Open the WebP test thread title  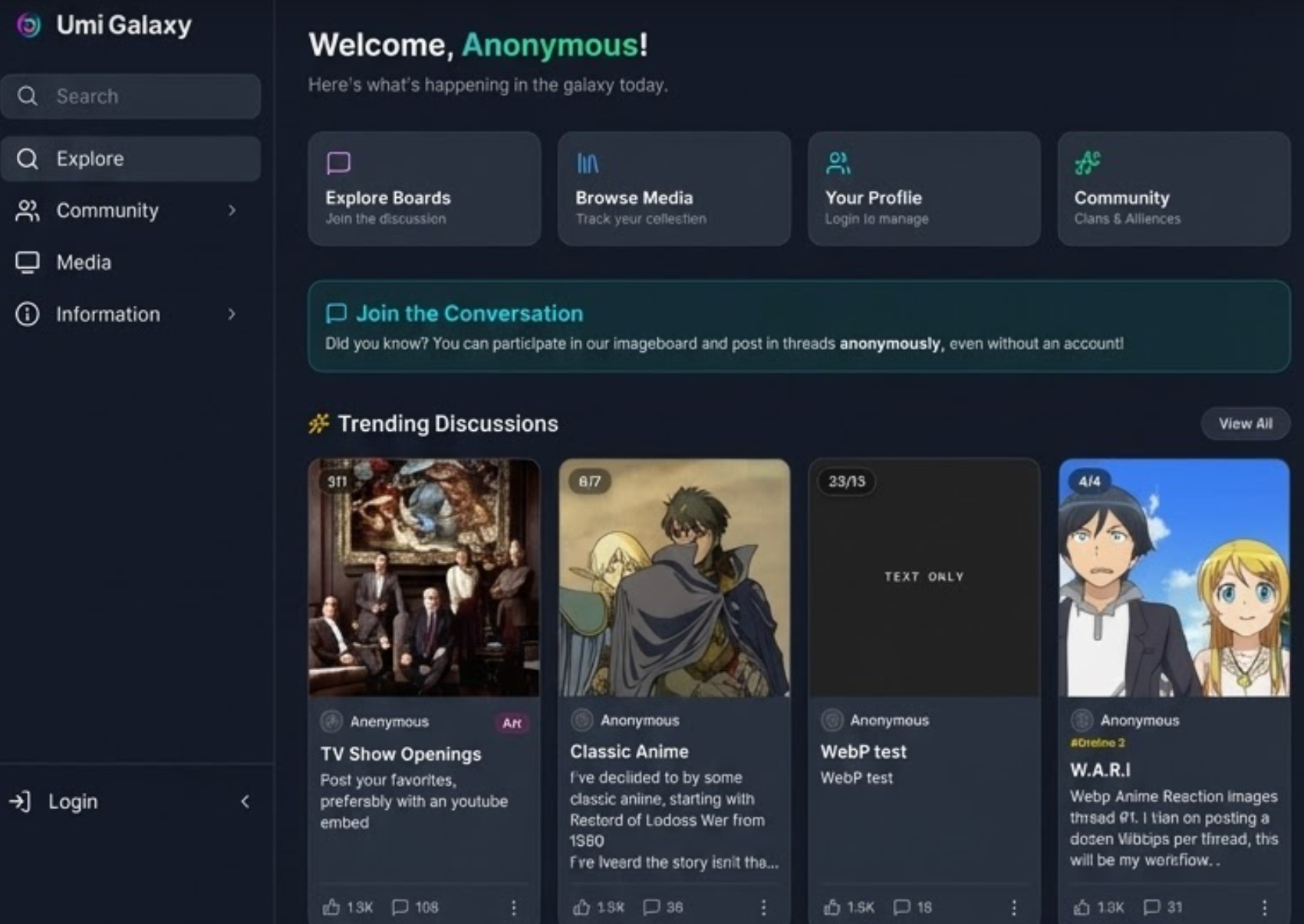864,751
